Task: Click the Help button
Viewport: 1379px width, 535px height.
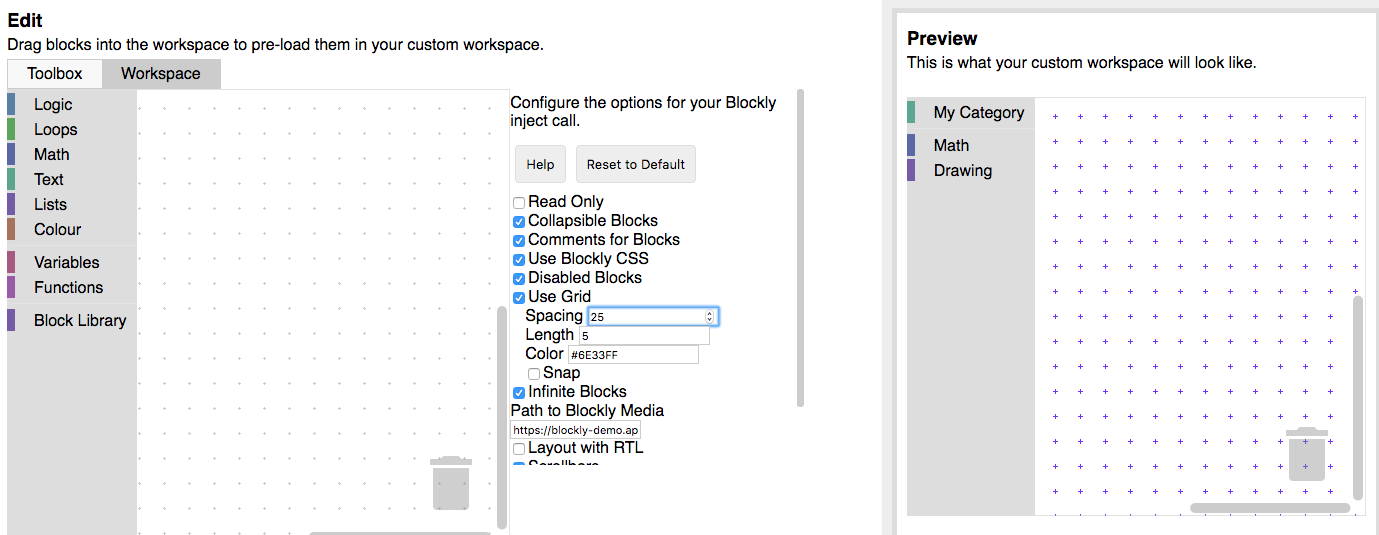Action: [x=540, y=164]
